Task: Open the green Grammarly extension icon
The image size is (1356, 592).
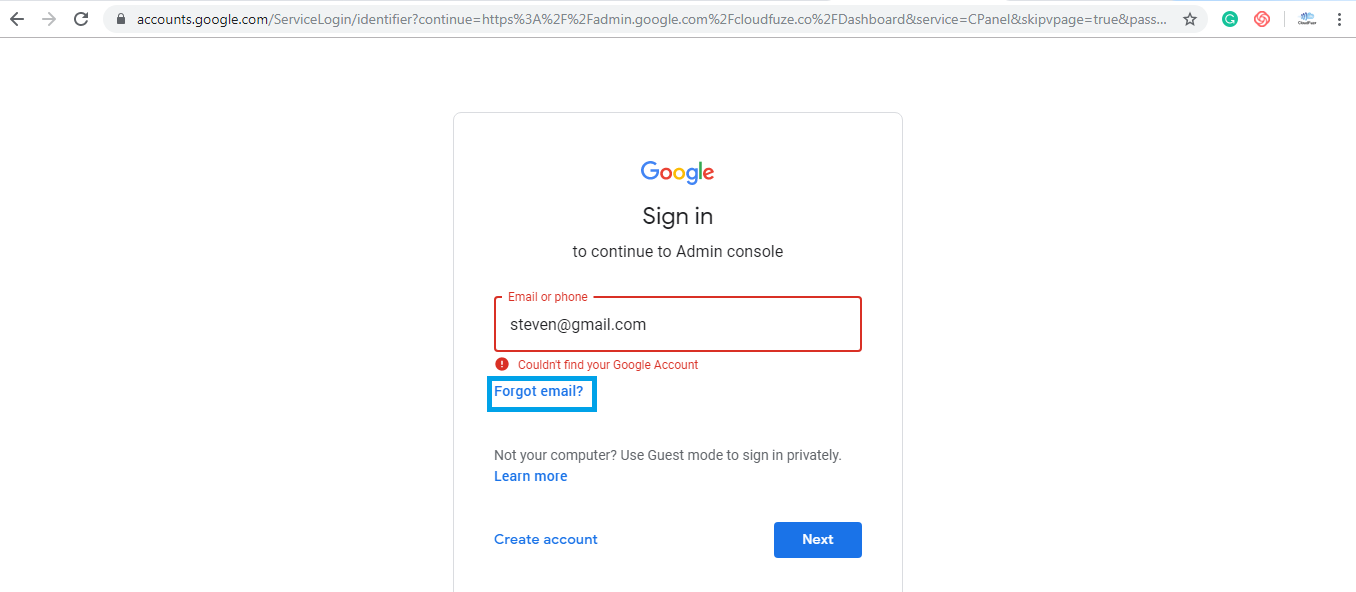Action: [1230, 19]
